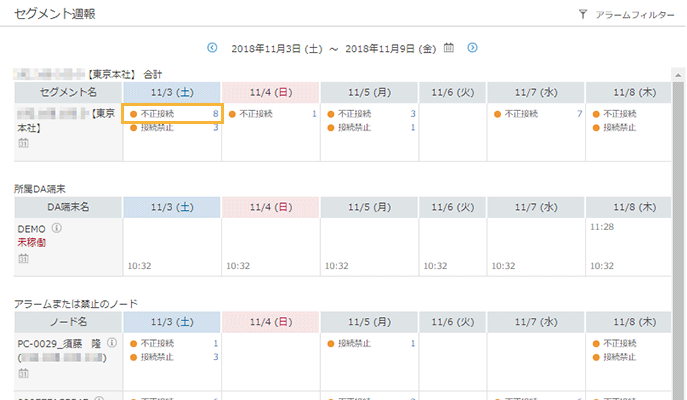687x400 pixels.
Task: Click DEMO terminal 10:32 entry on 11/3
Action: (140, 267)
